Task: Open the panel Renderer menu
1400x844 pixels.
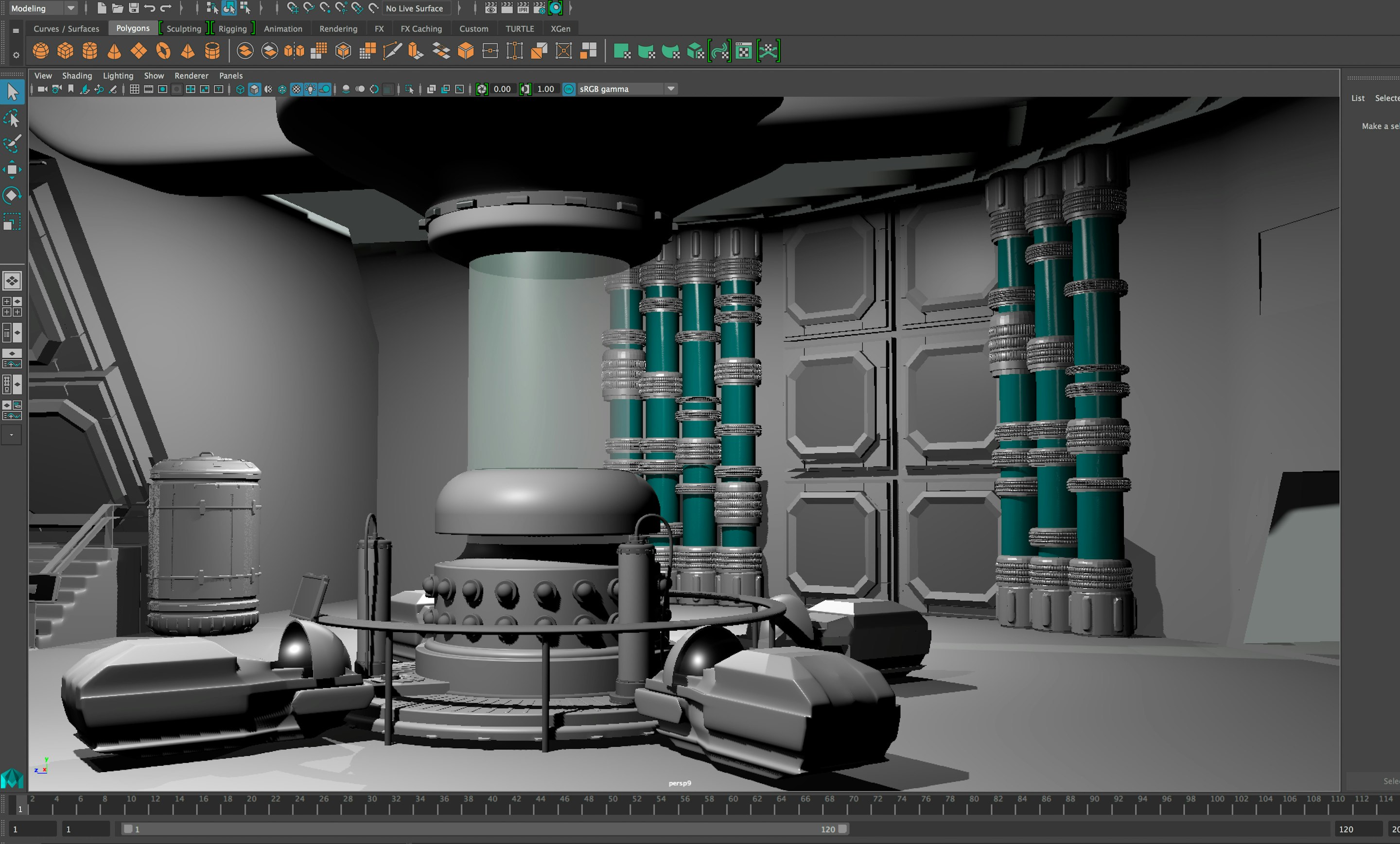Action: pyautogui.click(x=191, y=75)
